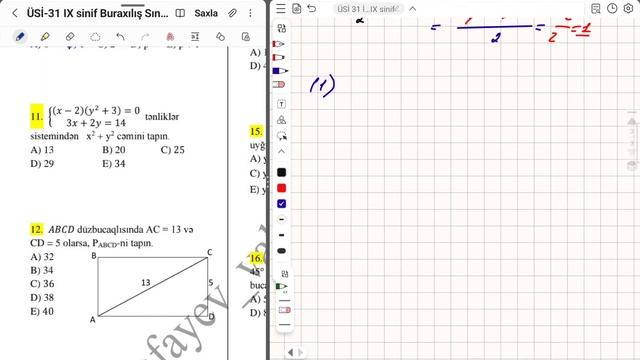Select answer option D) 38 of question 12
This screenshot has width=640, height=360.
(42, 298)
